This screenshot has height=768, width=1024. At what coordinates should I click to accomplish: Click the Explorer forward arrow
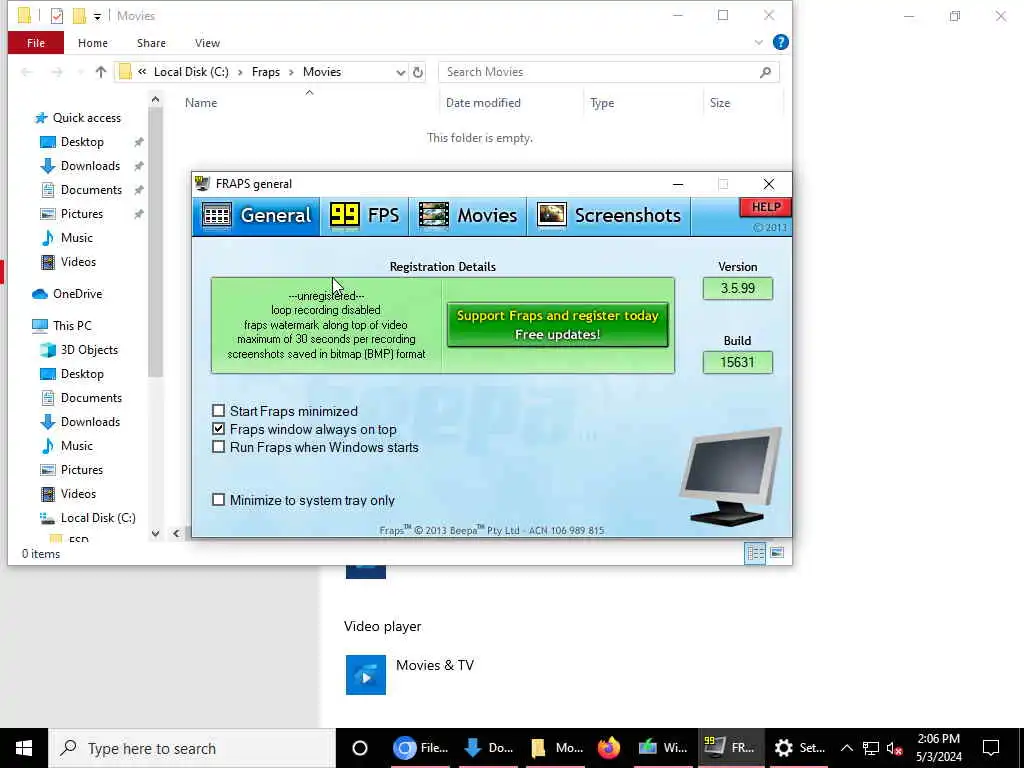57,72
